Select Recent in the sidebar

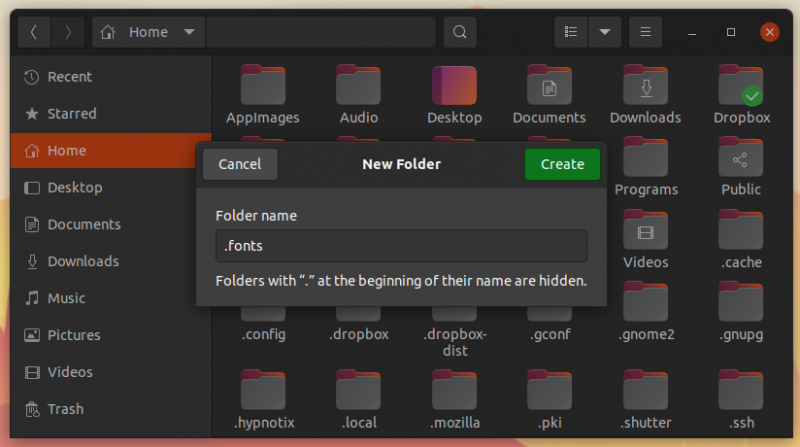(69, 77)
